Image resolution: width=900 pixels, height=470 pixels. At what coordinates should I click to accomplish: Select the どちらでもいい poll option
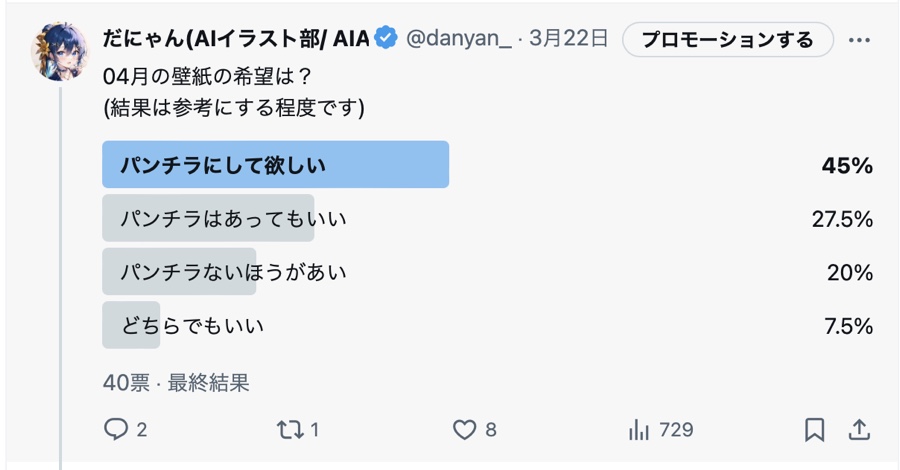192,325
